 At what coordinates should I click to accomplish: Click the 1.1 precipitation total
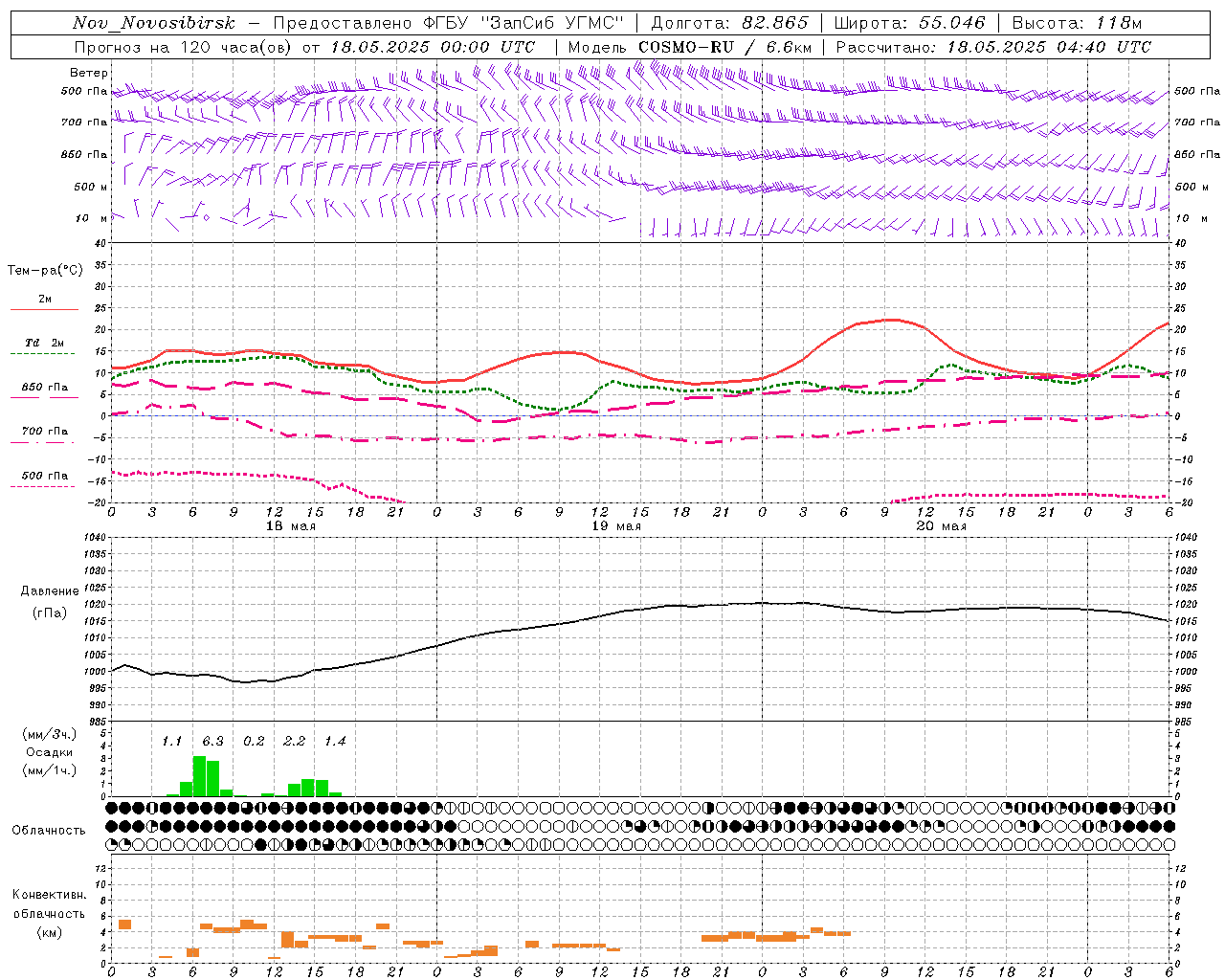171,742
